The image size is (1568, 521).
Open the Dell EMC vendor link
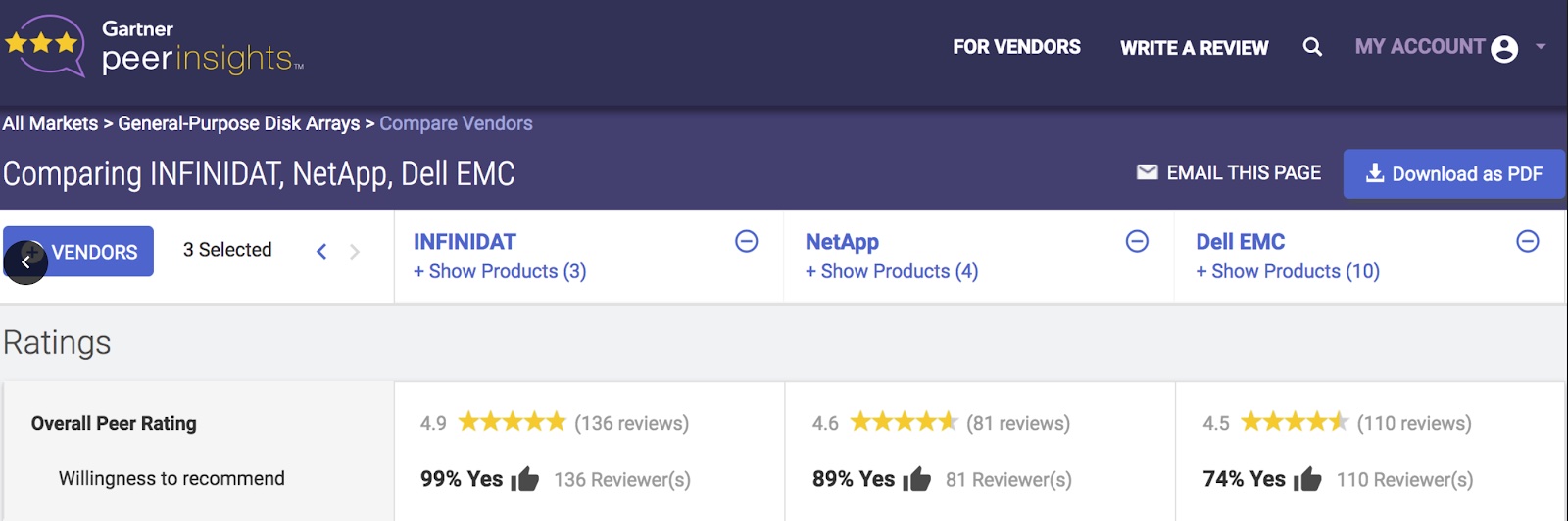coord(1241,242)
